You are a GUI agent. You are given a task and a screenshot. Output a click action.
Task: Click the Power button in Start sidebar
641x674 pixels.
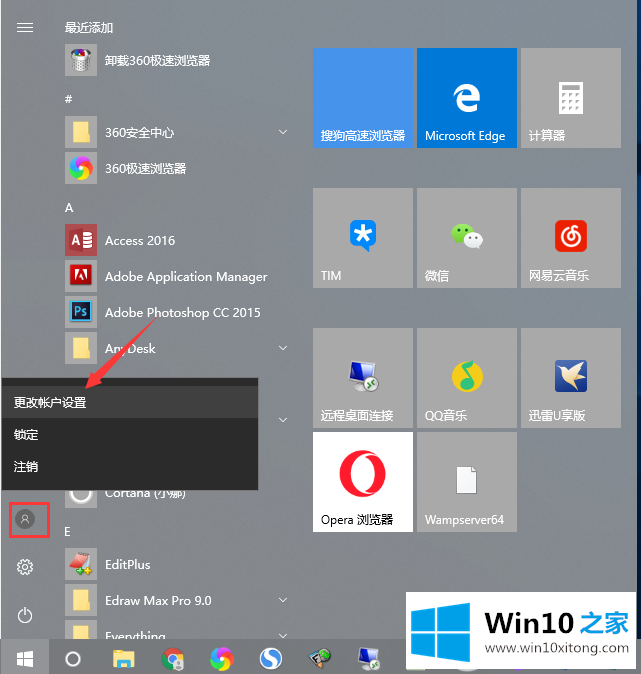click(x=25, y=616)
